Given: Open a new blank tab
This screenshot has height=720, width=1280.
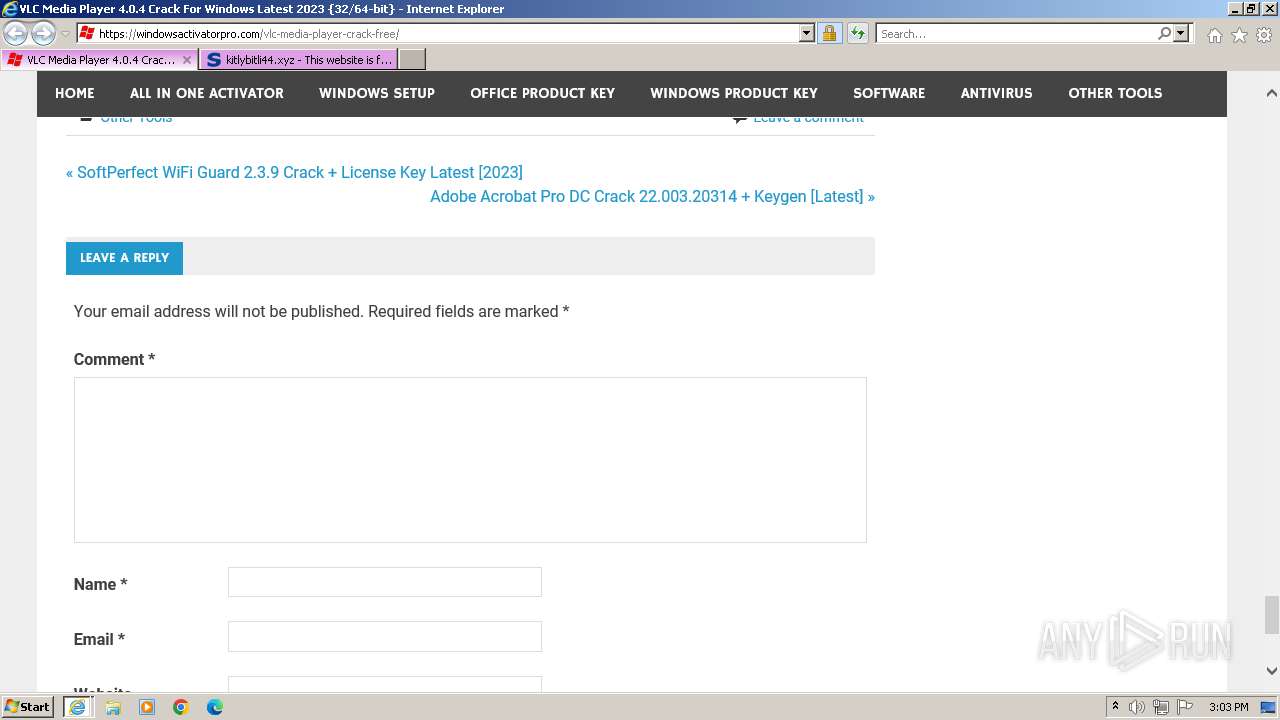Looking at the screenshot, I should pyautogui.click(x=412, y=60).
